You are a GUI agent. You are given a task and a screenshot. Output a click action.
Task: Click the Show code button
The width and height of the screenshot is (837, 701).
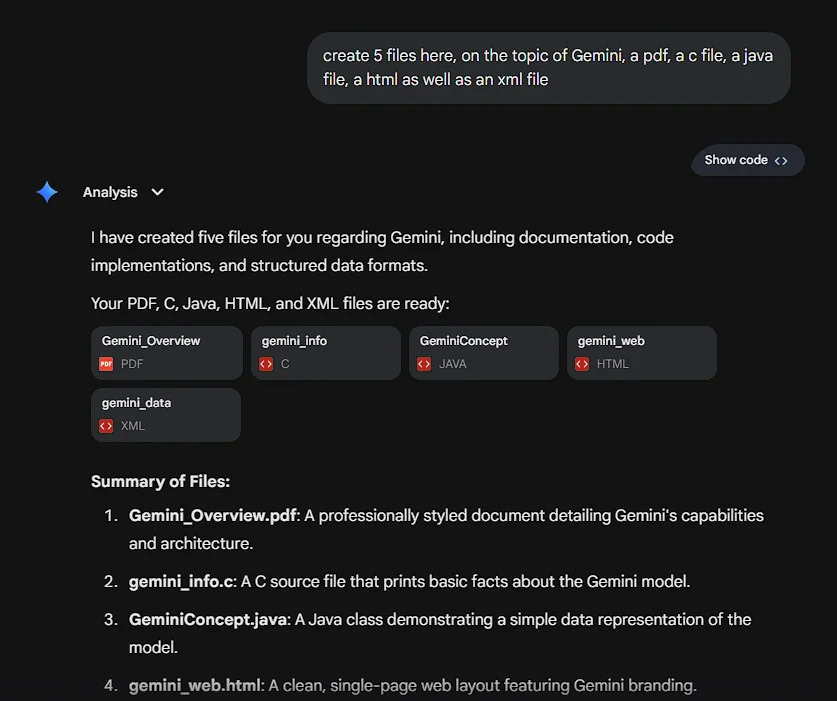[747, 160]
